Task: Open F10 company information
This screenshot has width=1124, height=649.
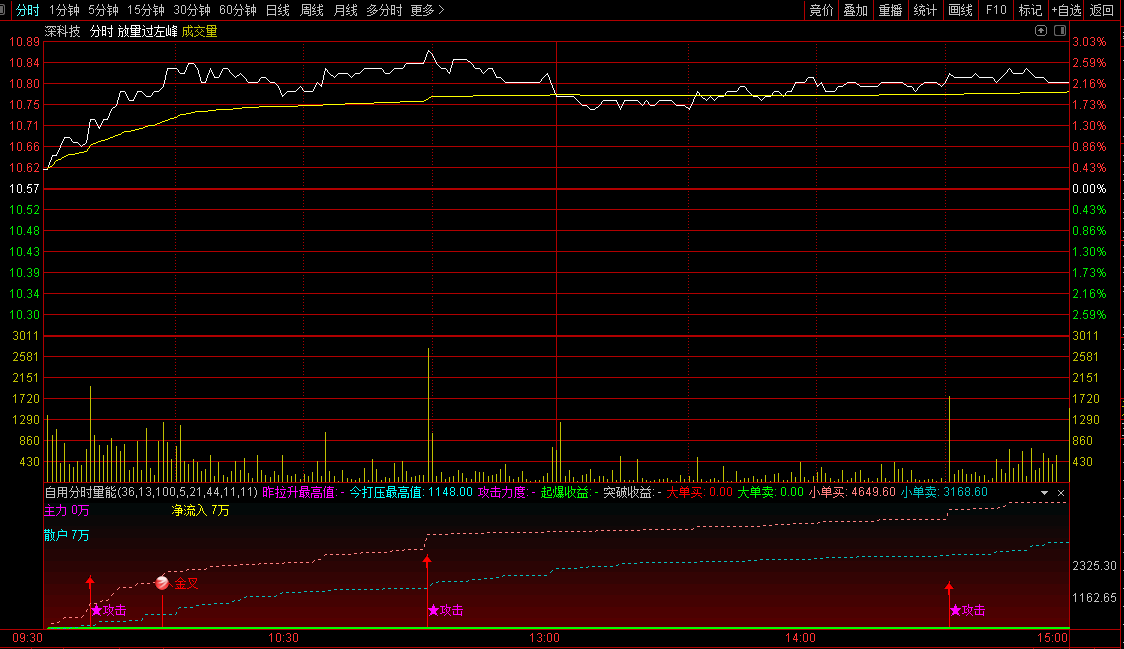Action: tap(996, 10)
